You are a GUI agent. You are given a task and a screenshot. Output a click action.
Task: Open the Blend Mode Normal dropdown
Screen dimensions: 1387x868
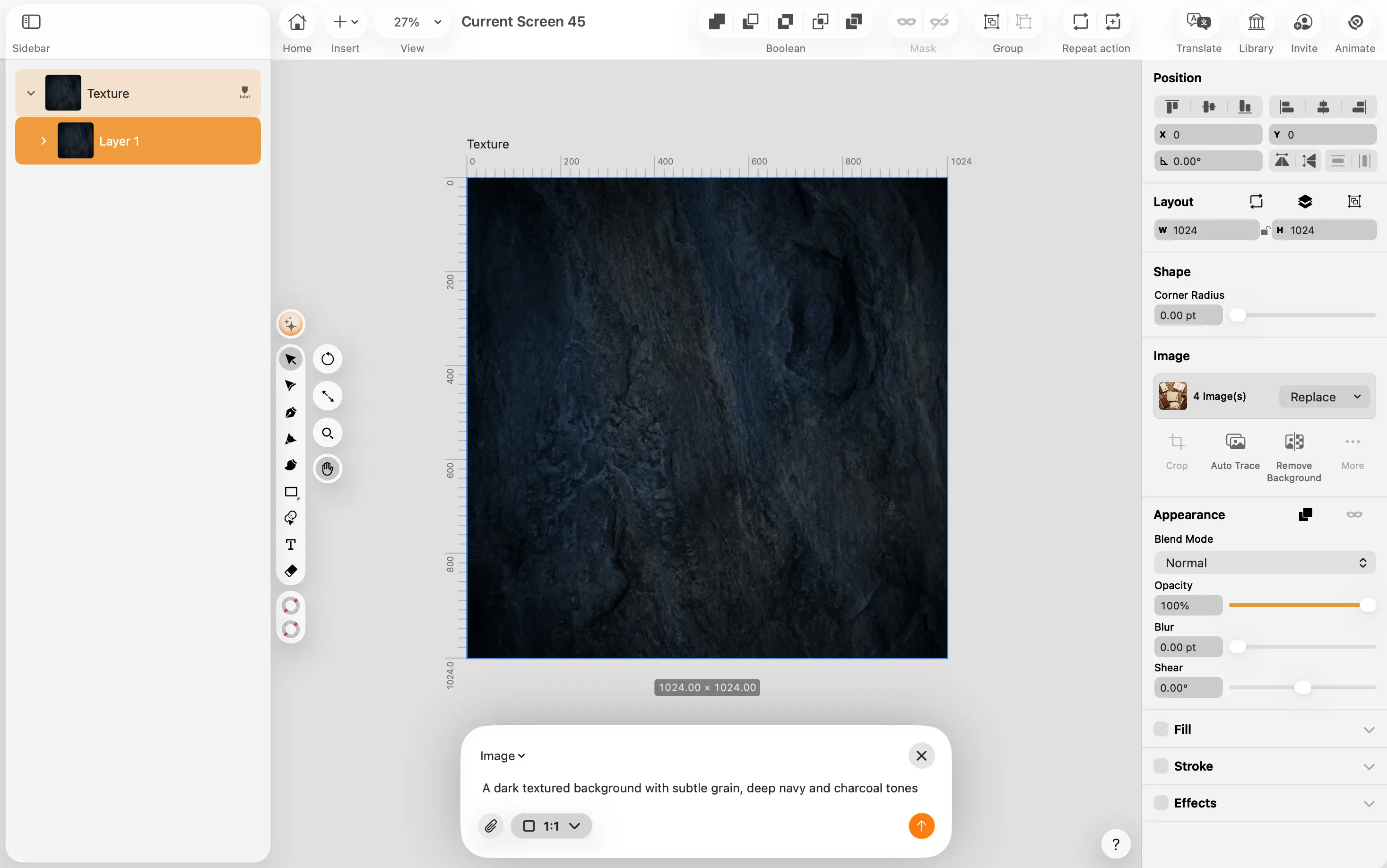click(x=1265, y=563)
